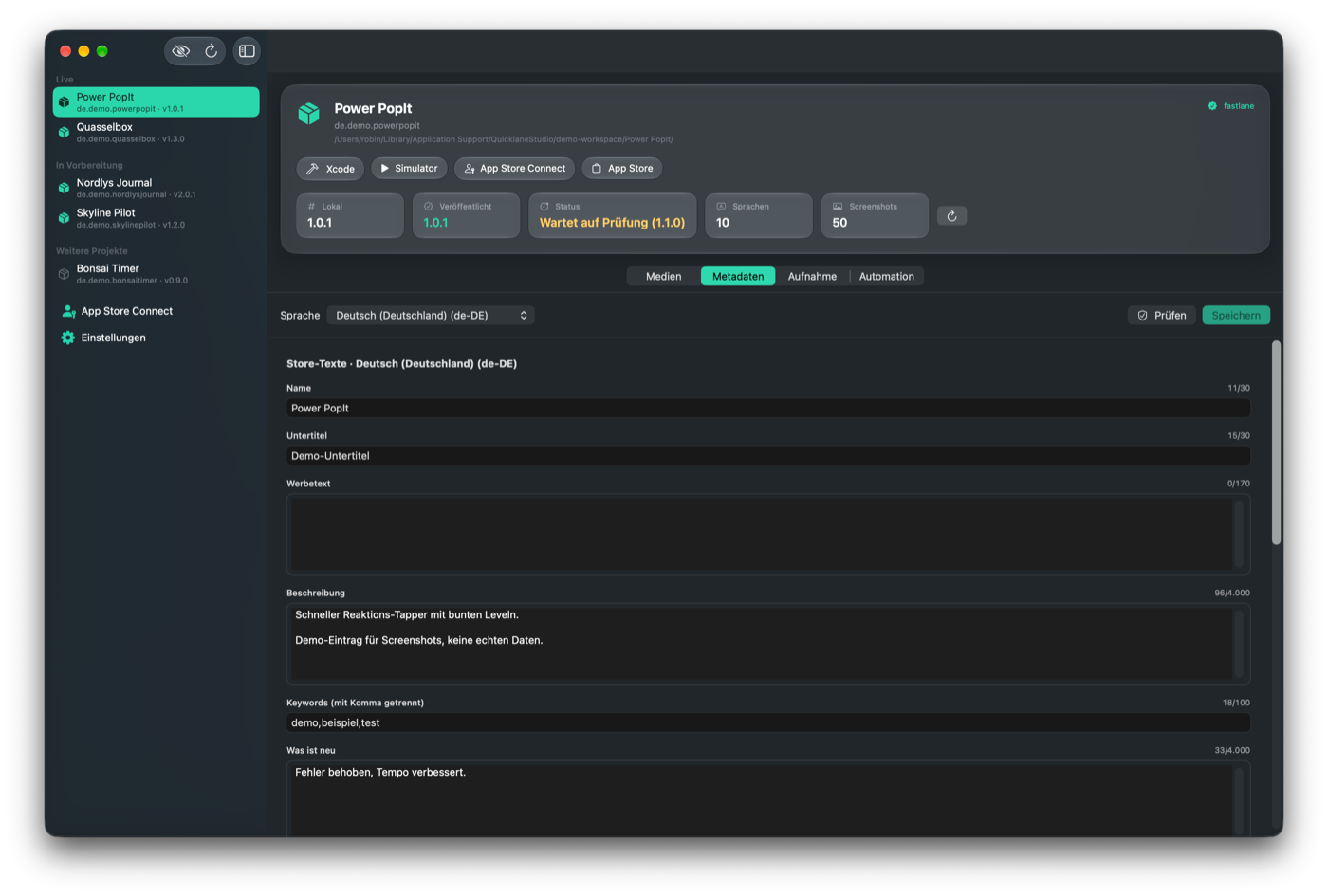
Task: Click into the Werbetext text area
Action: point(768,534)
